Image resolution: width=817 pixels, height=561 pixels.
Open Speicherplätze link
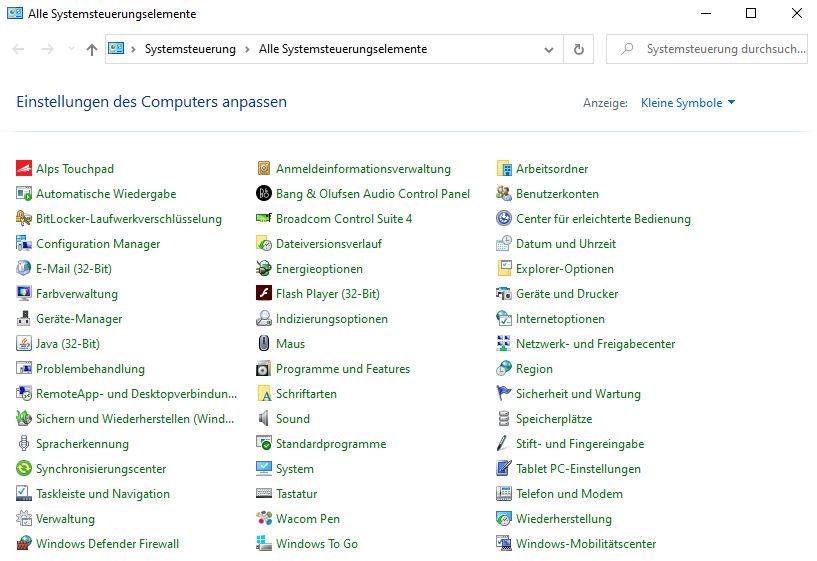(554, 419)
